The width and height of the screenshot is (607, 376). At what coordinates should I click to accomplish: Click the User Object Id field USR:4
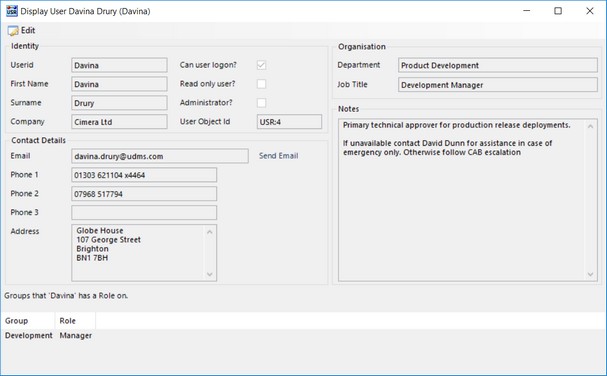[289, 122]
